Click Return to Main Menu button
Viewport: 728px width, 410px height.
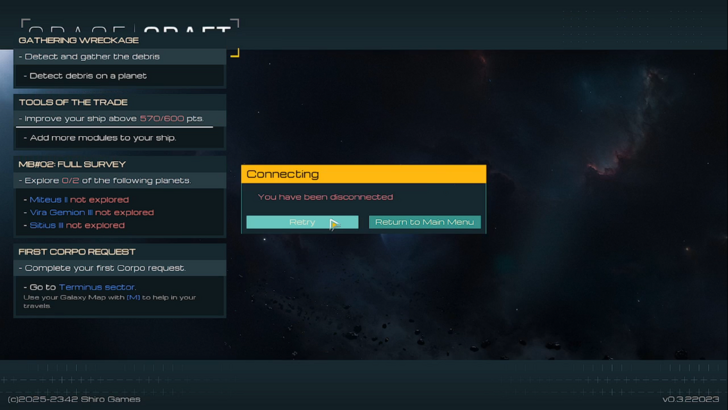coord(424,222)
